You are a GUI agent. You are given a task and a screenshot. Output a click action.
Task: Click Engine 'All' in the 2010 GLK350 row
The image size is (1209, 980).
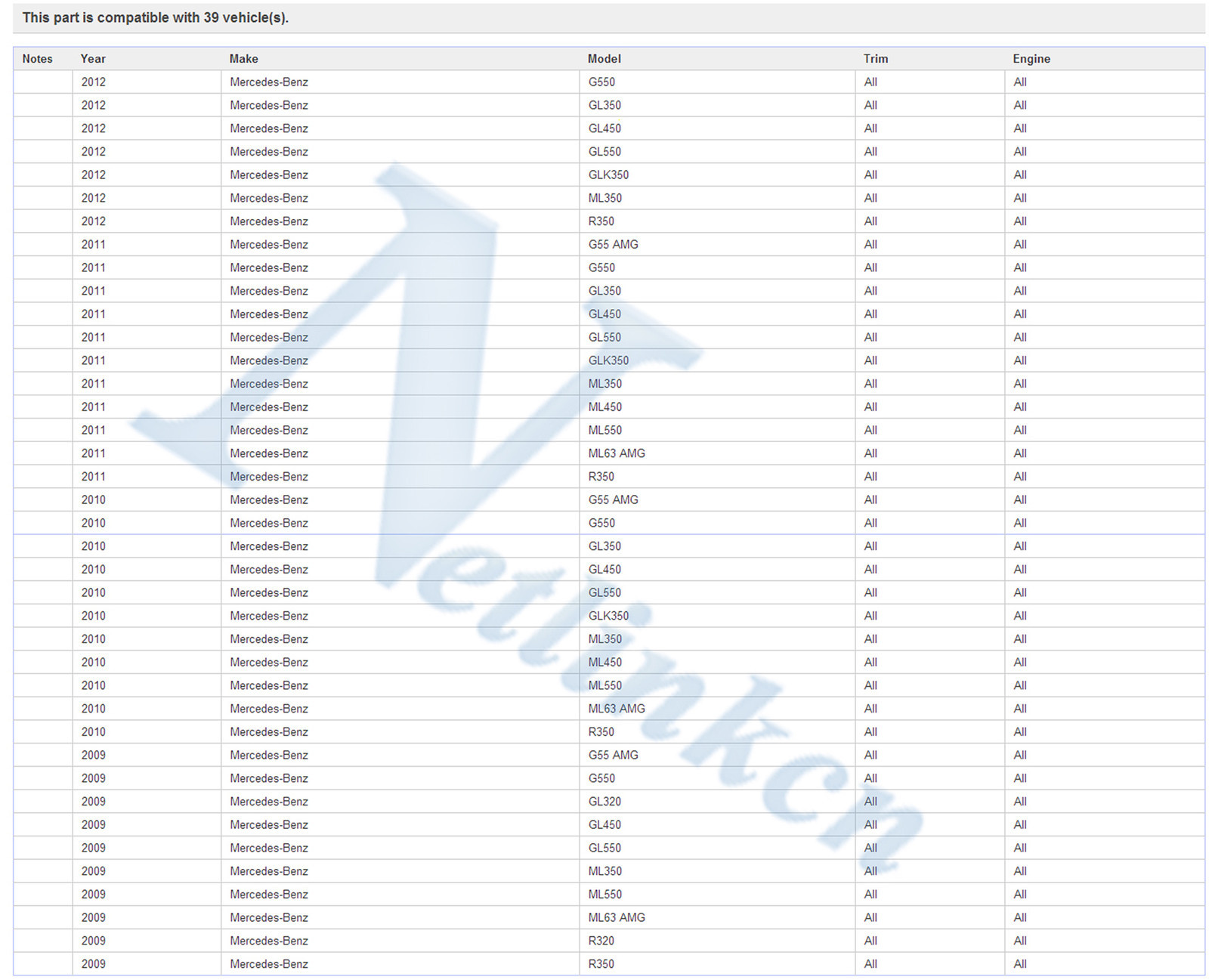[x=1020, y=616]
